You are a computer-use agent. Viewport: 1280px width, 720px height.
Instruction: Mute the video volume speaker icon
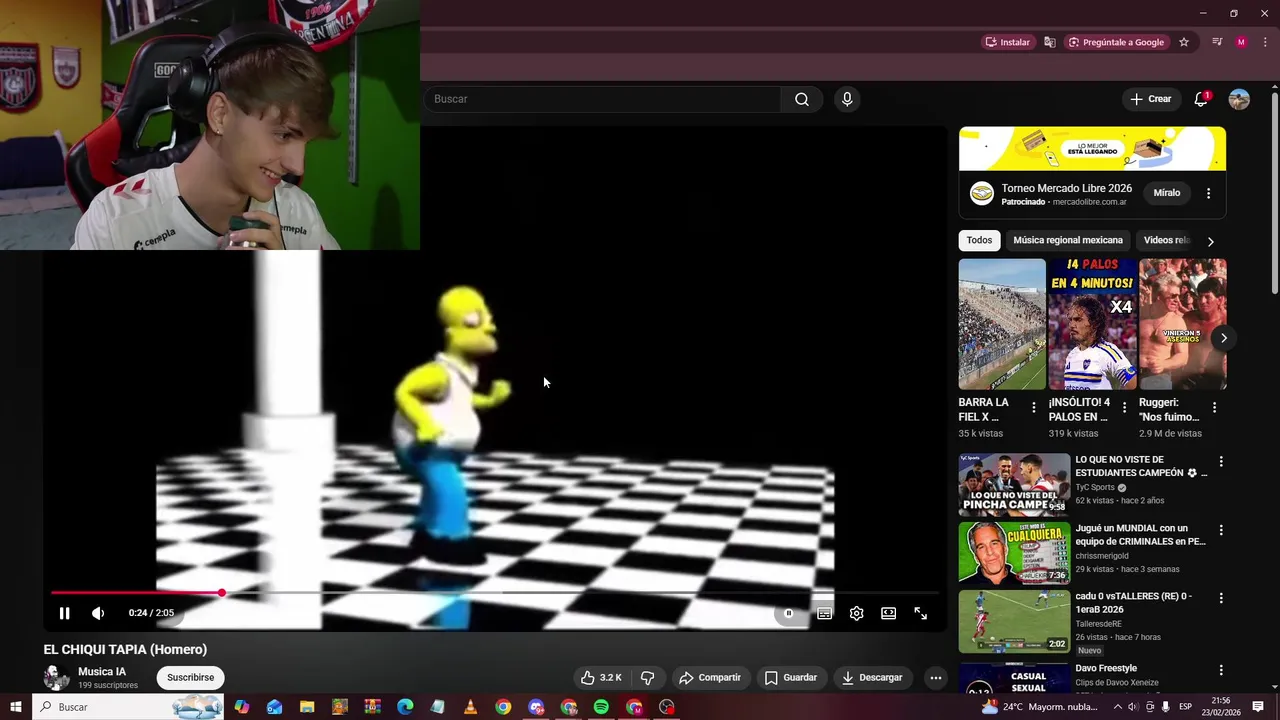point(98,613)
